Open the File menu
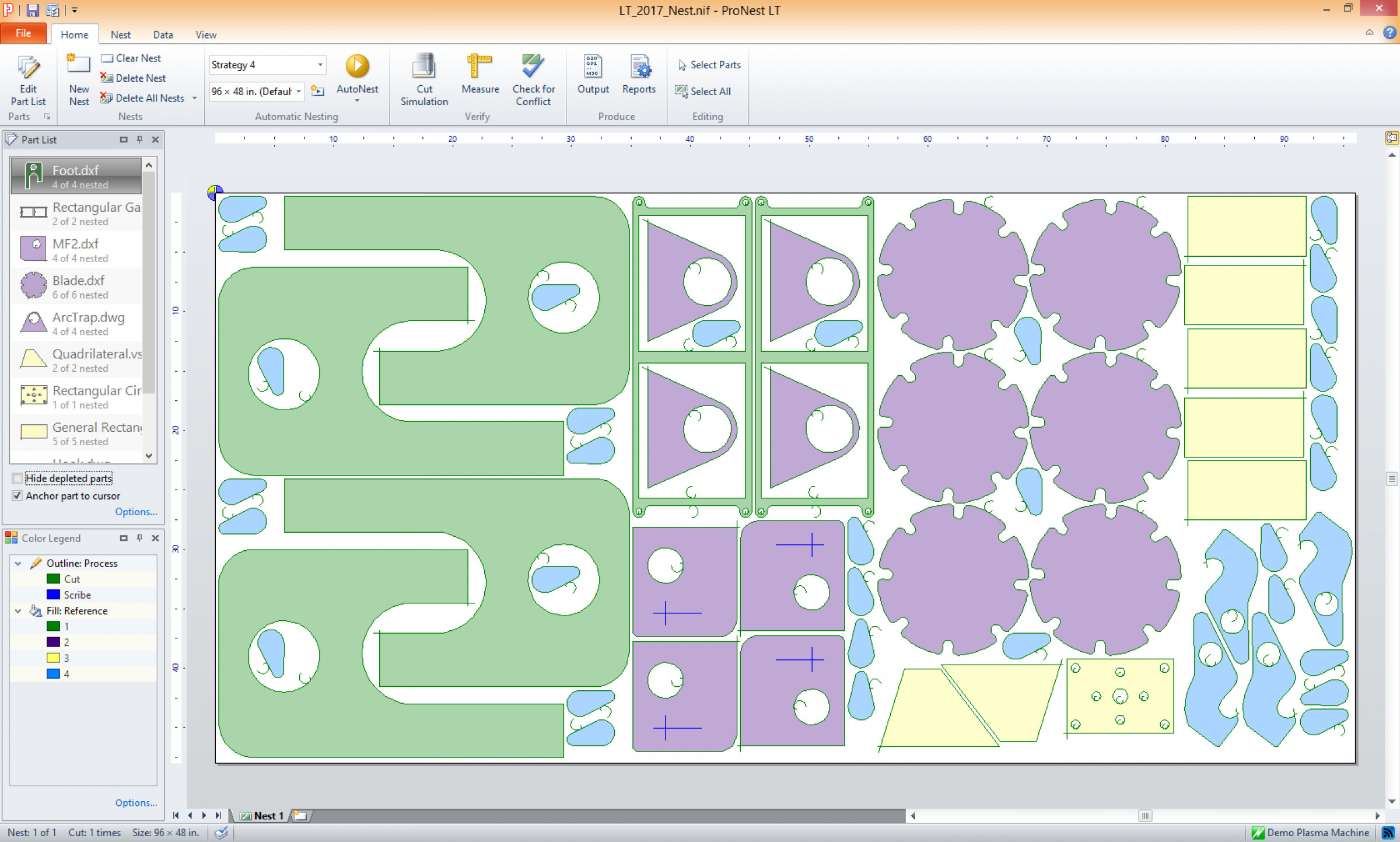 click(23, 33)
